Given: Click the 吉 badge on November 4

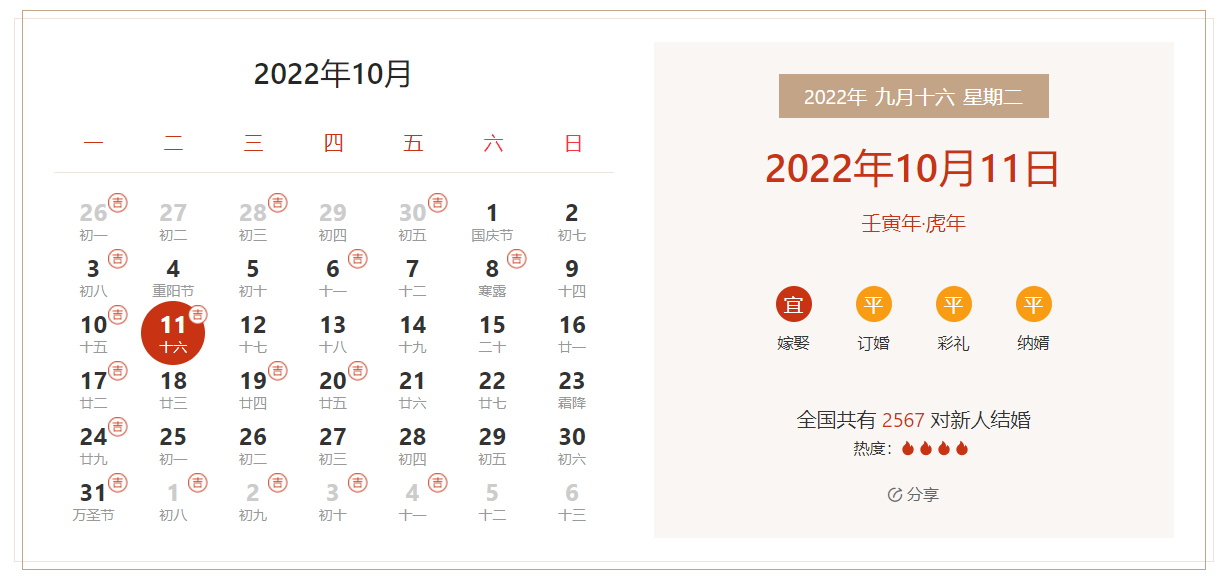Looking at the screenshot, I should tap(438, 483).
